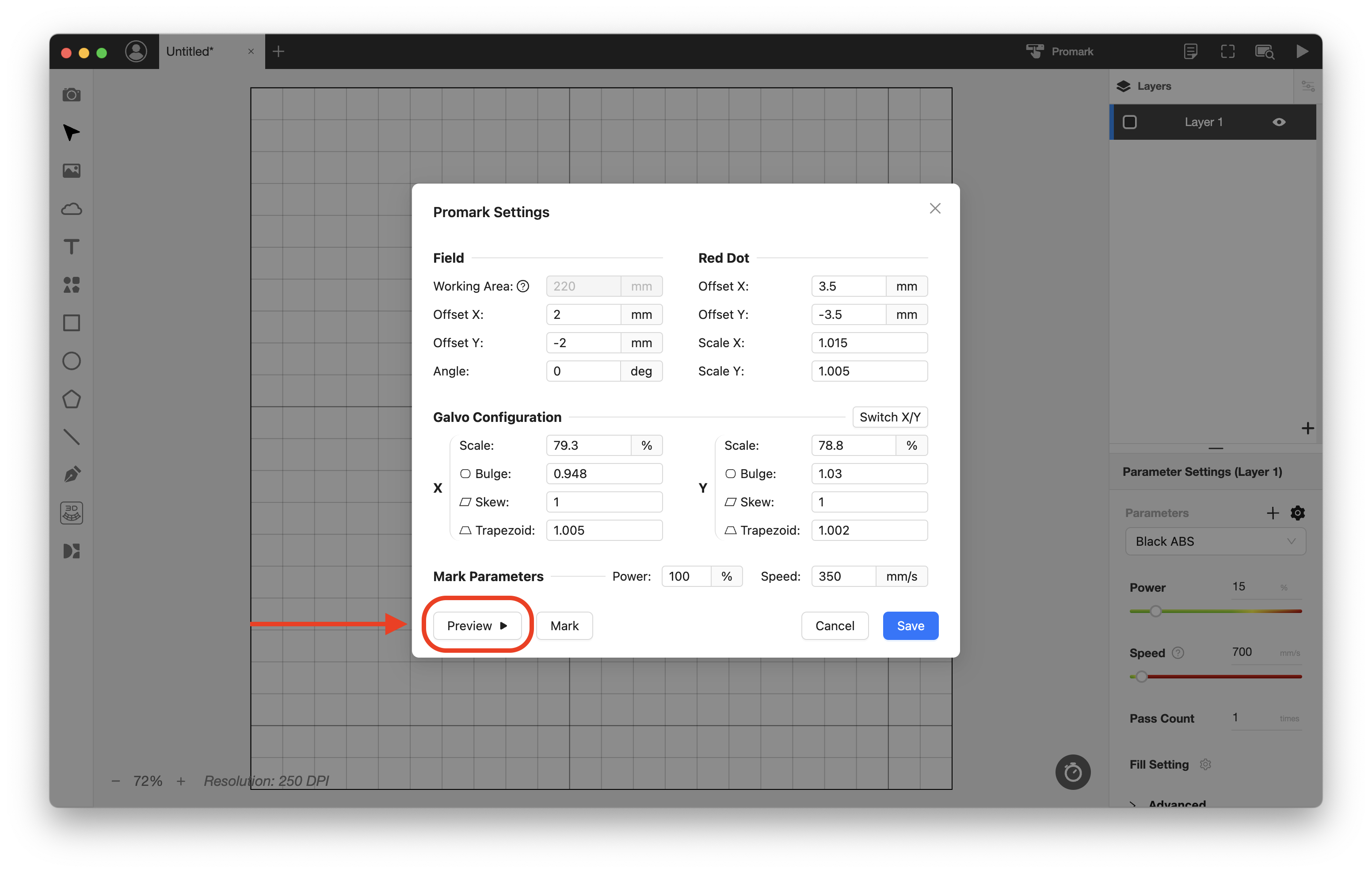1372x873 pixels.
Task: Click the DM logo icon in the left toolbar
Action: tap(71, 551)
